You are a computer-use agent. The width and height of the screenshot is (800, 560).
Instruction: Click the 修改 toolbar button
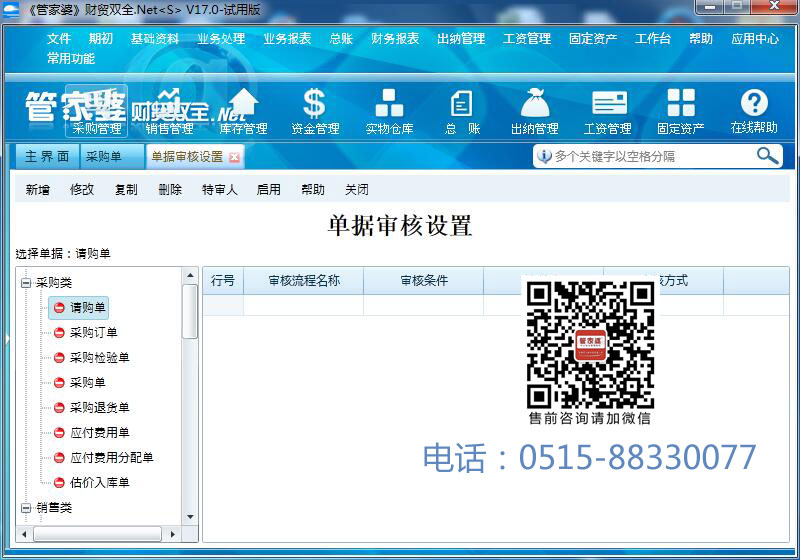pyautogui.click(x=82, y=190)
